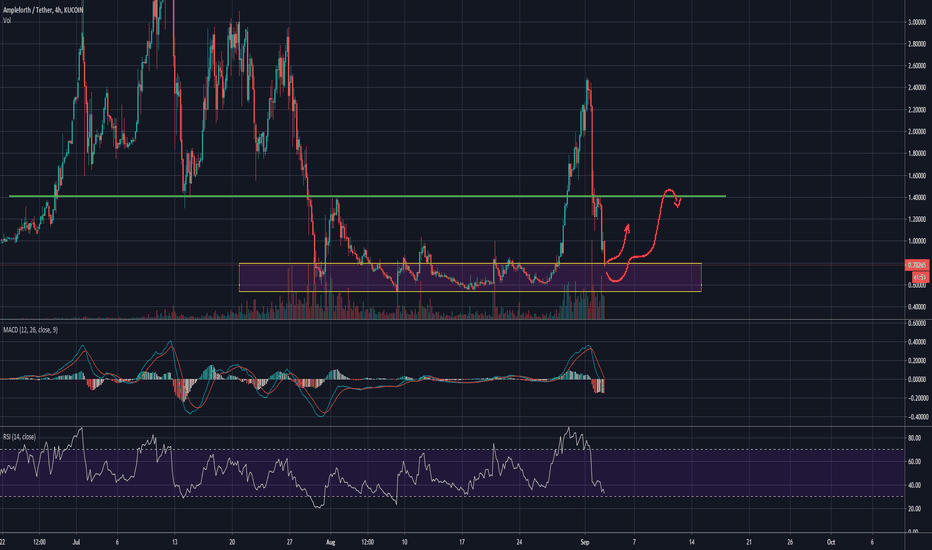Click the red bar countdown timer tag
The width and height of the screenshot is (932, 550).
[x=920, y=277]
